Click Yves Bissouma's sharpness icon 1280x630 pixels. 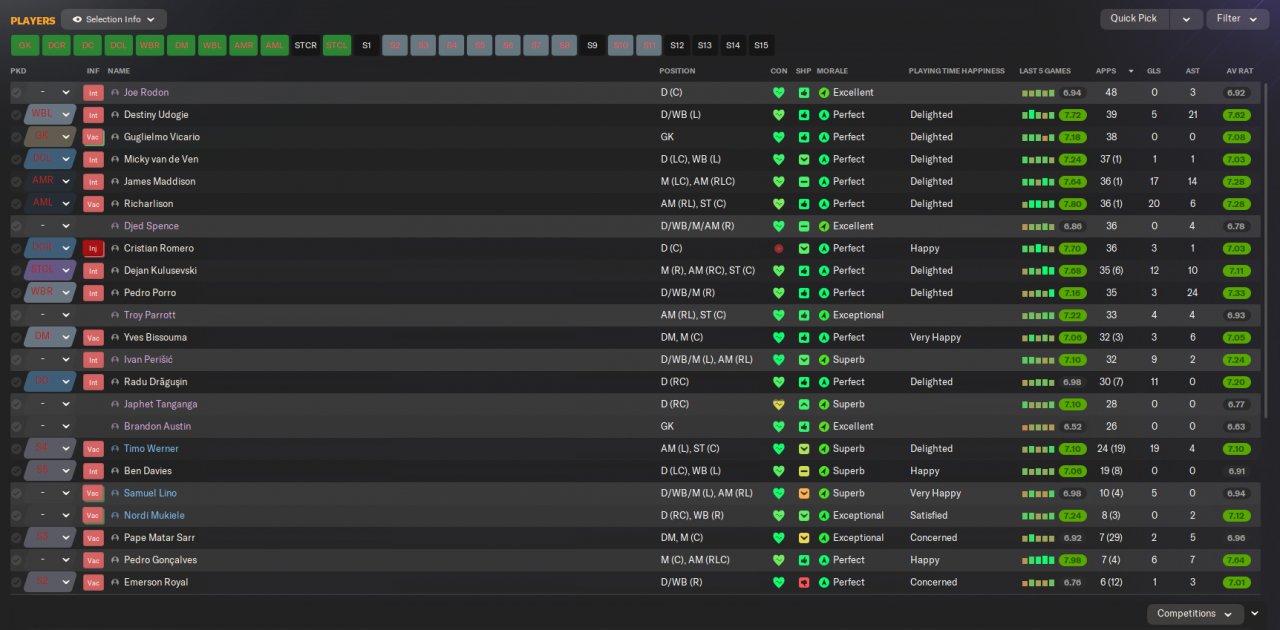804,337
